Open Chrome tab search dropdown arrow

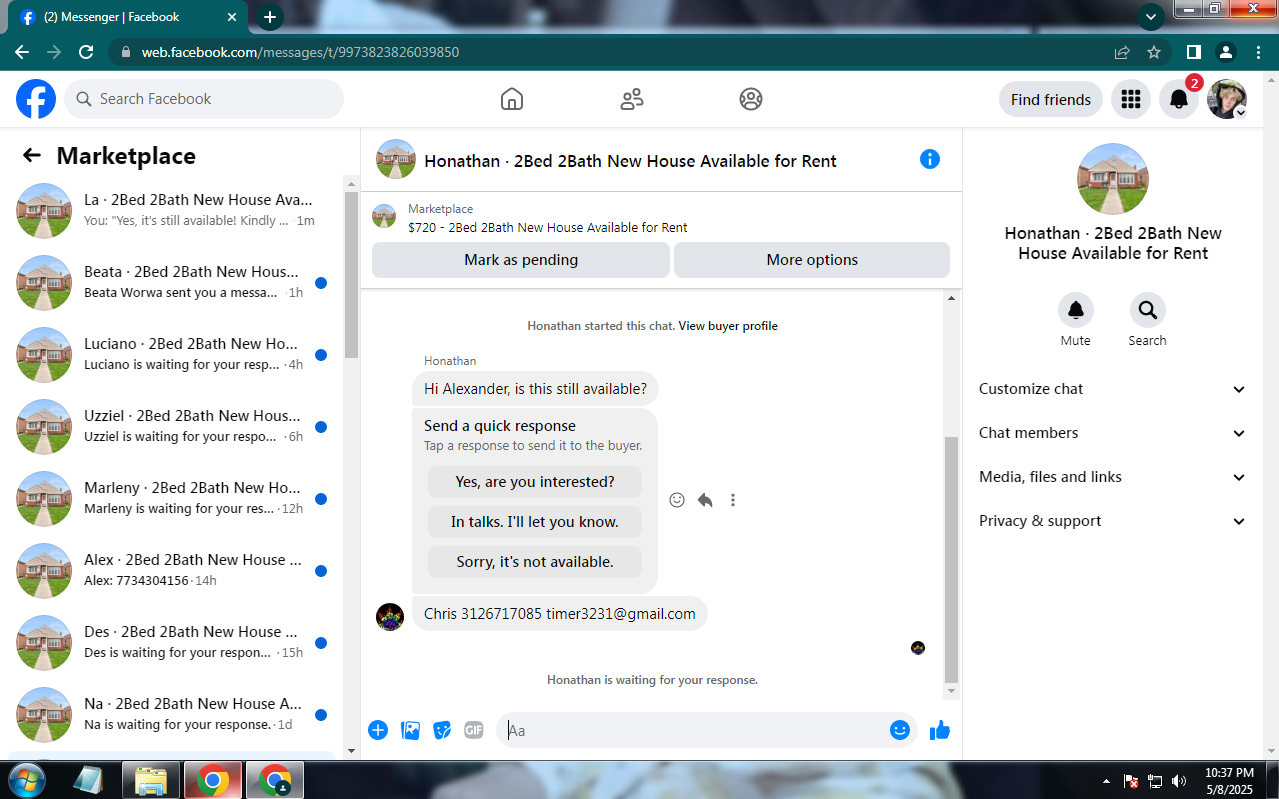(x=1151, y=16)
